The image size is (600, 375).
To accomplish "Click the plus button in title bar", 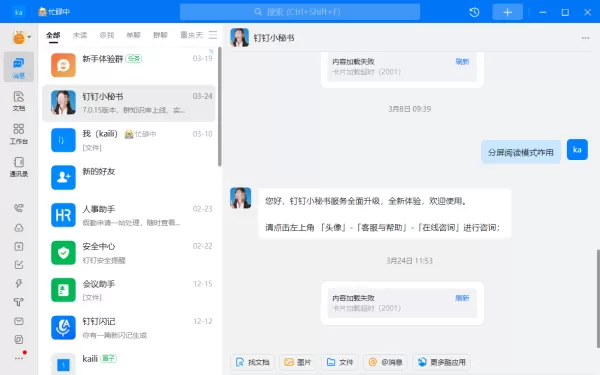I will tap(507, 12).
